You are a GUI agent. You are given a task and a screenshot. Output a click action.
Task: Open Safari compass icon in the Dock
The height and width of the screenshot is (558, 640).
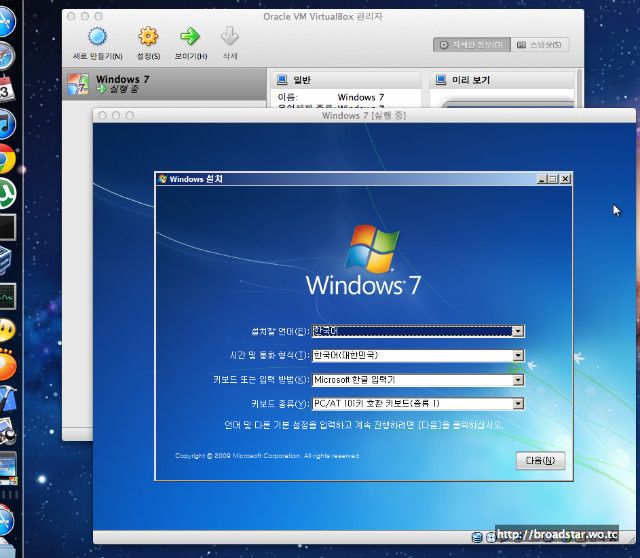pyautogui.click(x=6, y=56)
